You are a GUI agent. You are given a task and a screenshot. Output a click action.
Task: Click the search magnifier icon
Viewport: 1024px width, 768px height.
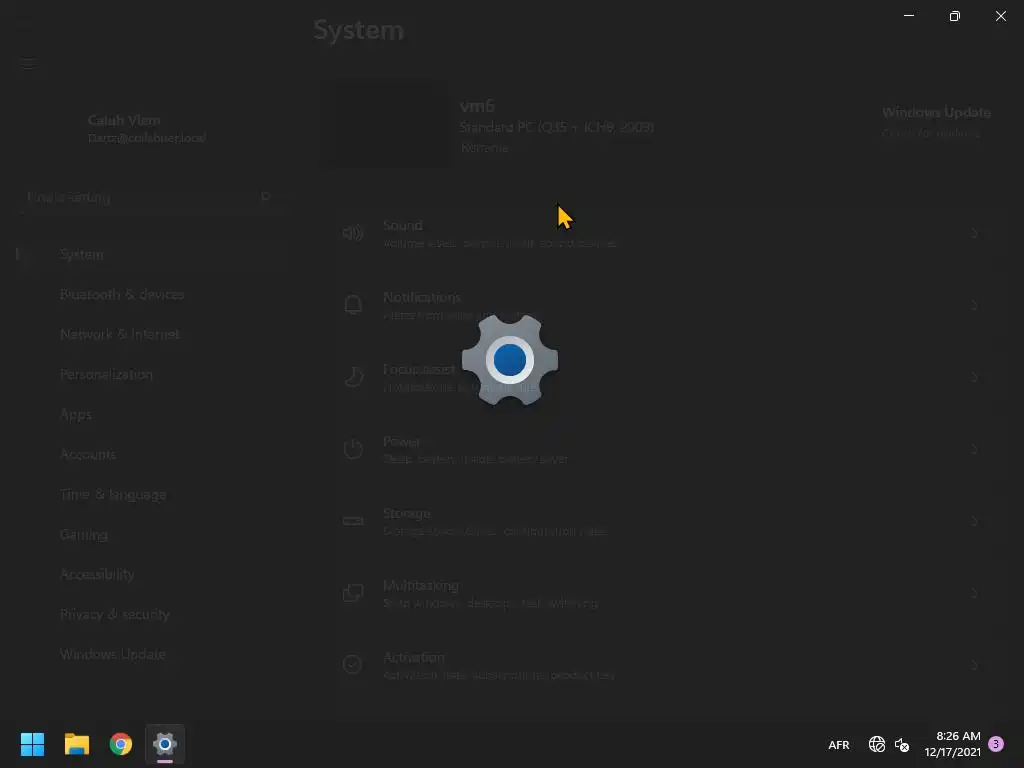pyautogui.click(x=266, y=197)
